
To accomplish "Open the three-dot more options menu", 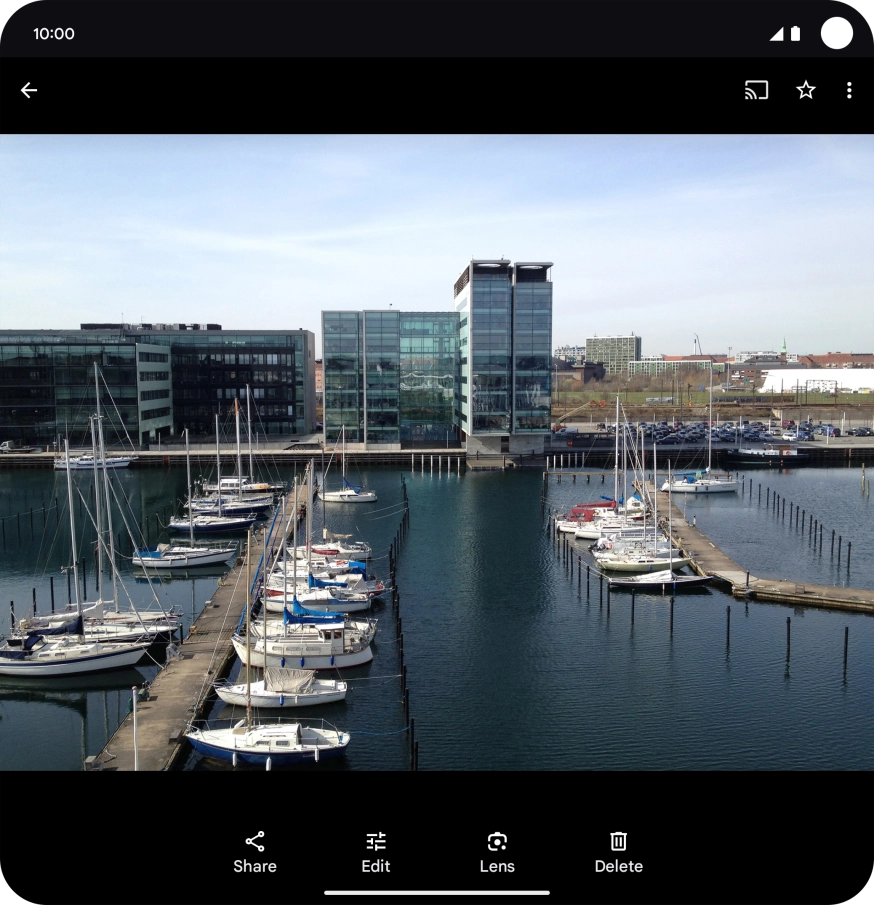I will pyautogui.click(x=849, y=90).
